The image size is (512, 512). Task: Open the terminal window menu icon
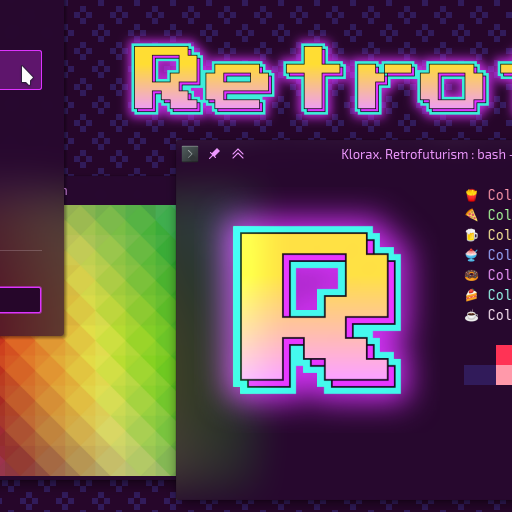190,154
